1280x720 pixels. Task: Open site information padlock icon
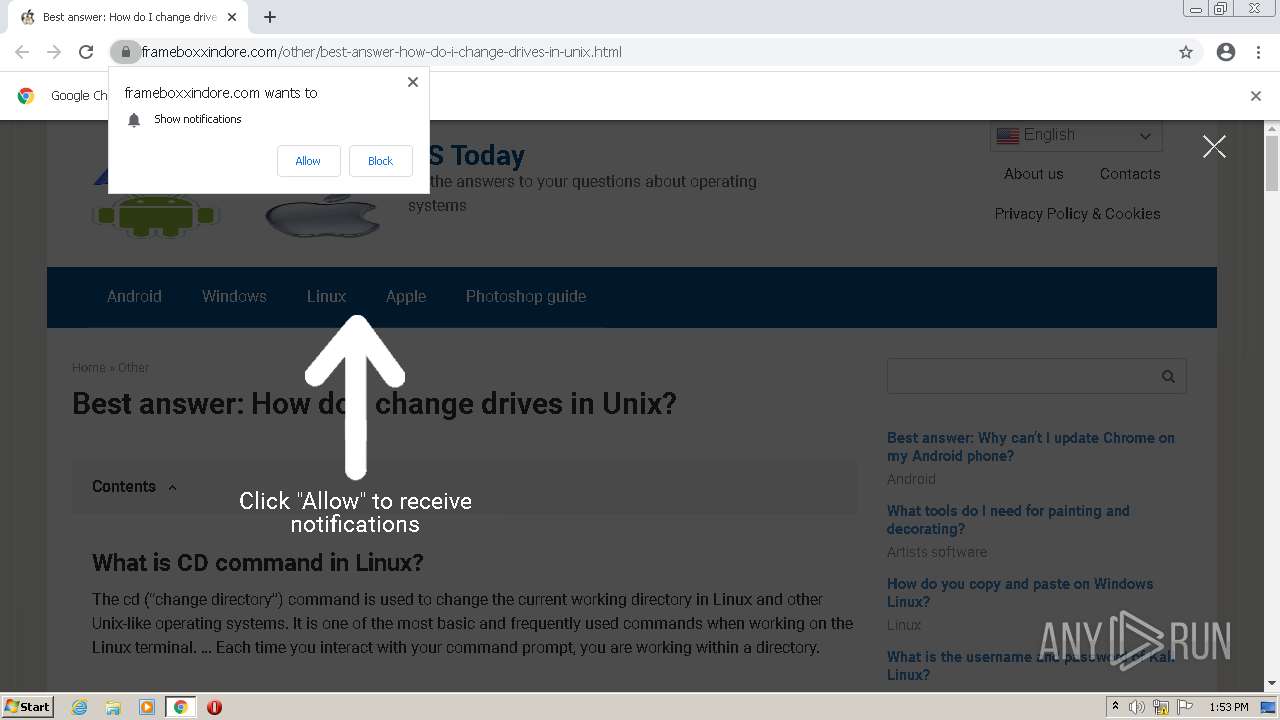(125, 52)
